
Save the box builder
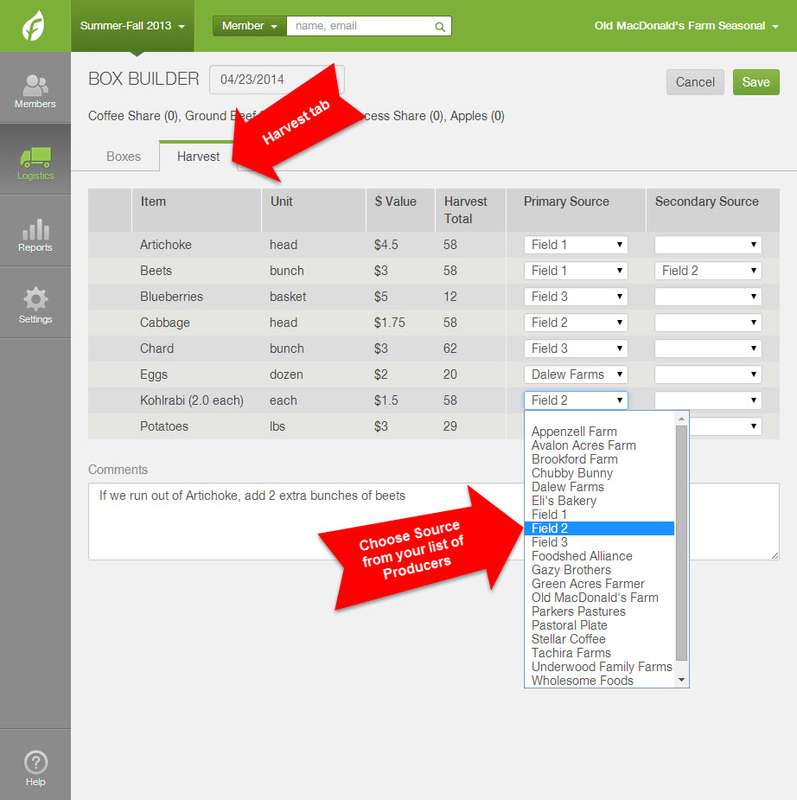[x=756, y=82]
